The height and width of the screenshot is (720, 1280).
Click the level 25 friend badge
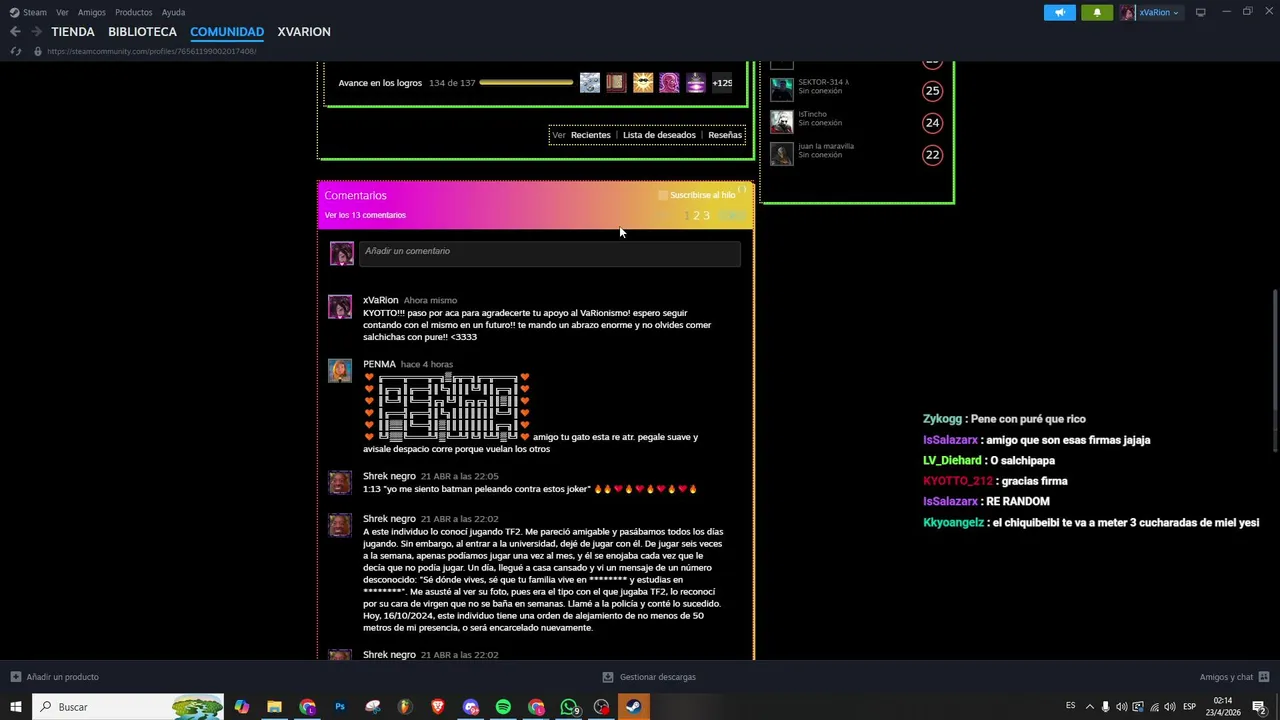[932, 91]
